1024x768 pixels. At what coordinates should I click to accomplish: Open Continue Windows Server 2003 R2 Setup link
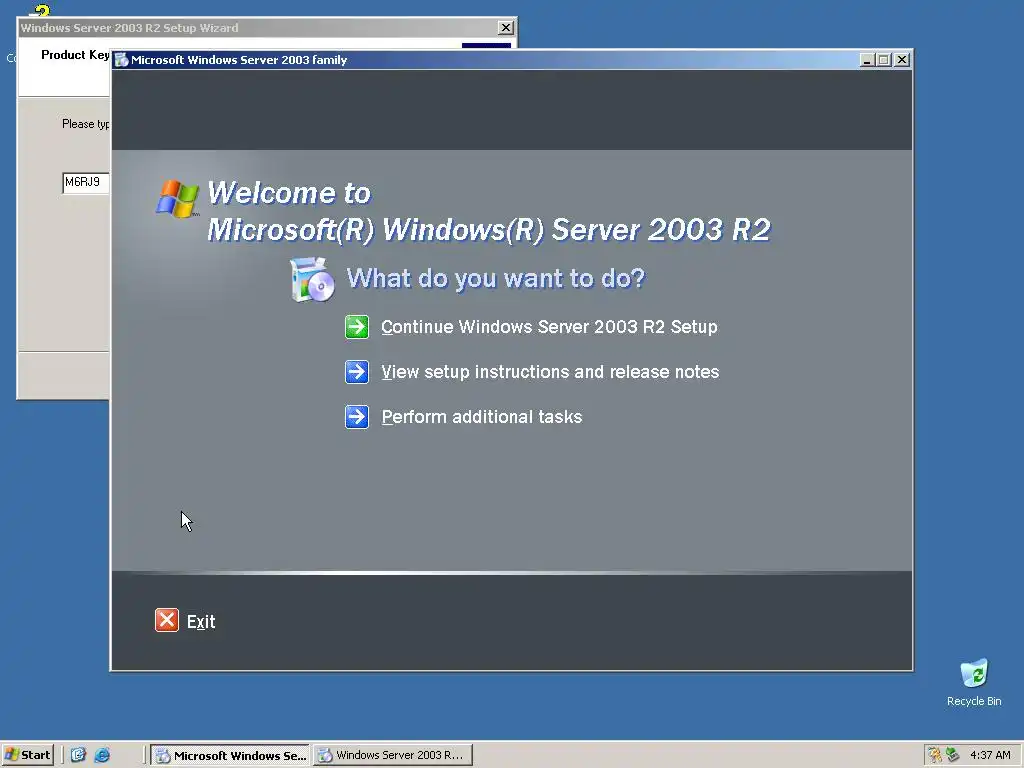(x=549, y=327)
